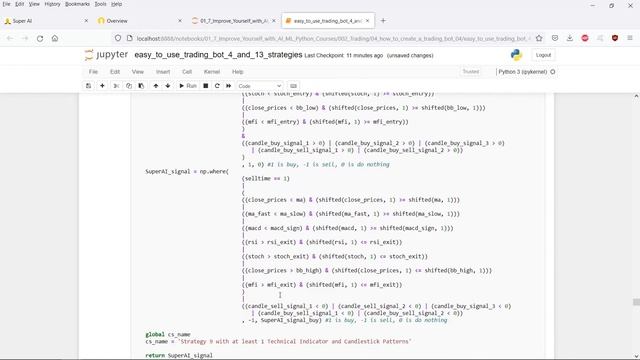640x360 pixels.
Task: Click the 'return SuperAI_signal' code line
Action: (179, 356)
